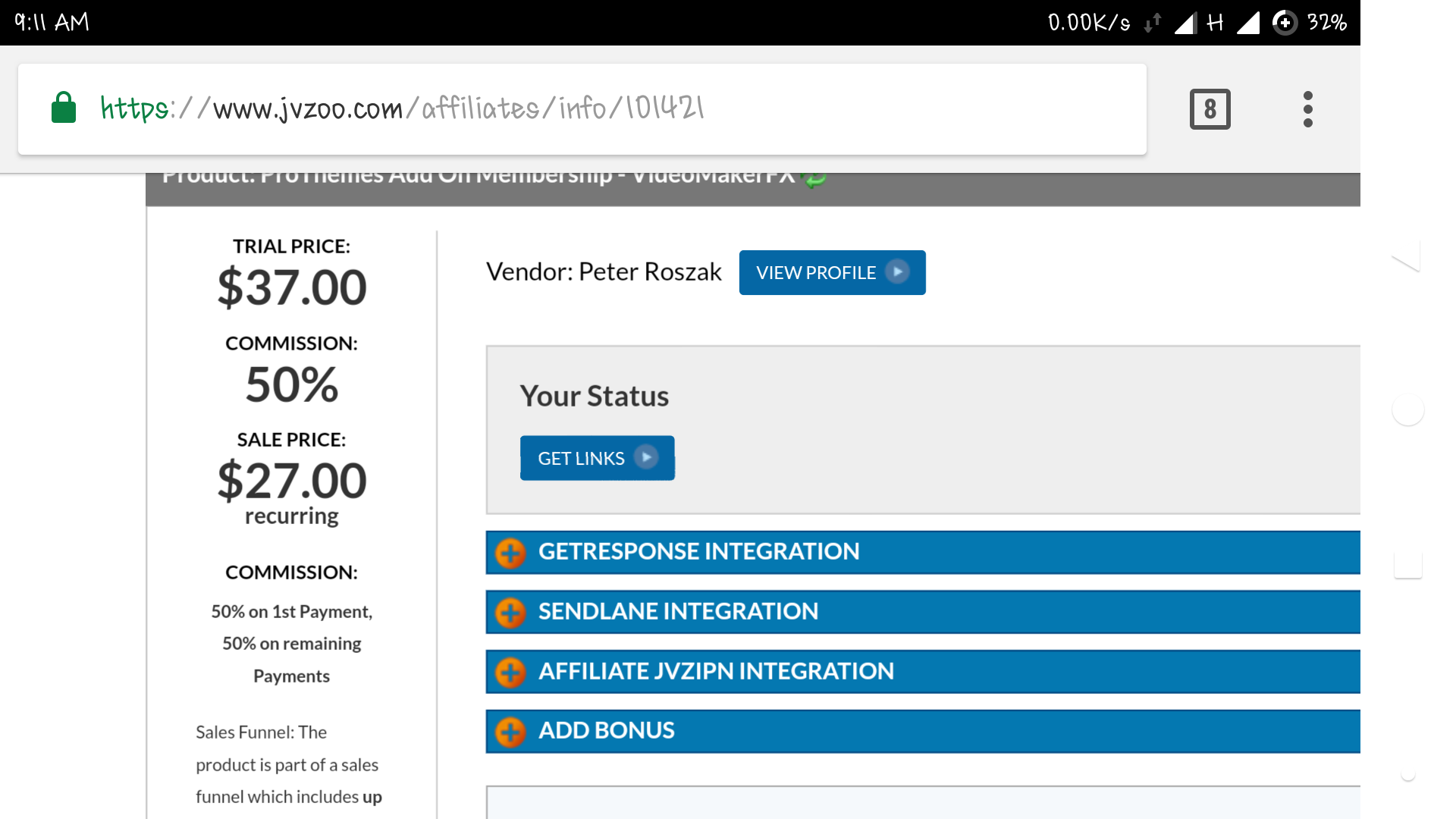The image size is (1456, 819).
Task: Tap the green secure lock icon
Action: tap(64, 108)
